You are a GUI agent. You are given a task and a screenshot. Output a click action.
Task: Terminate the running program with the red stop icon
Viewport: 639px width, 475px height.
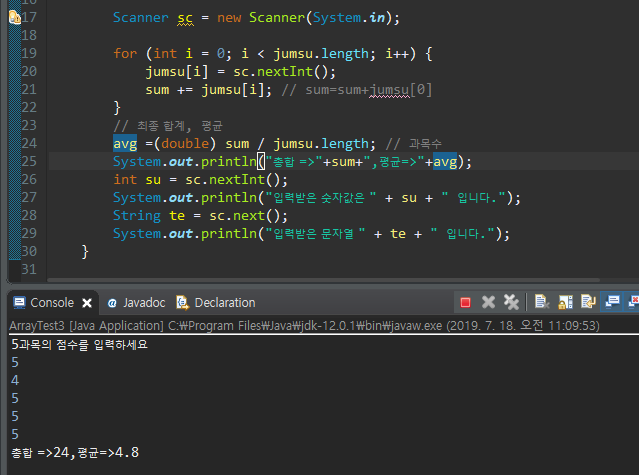465,302
